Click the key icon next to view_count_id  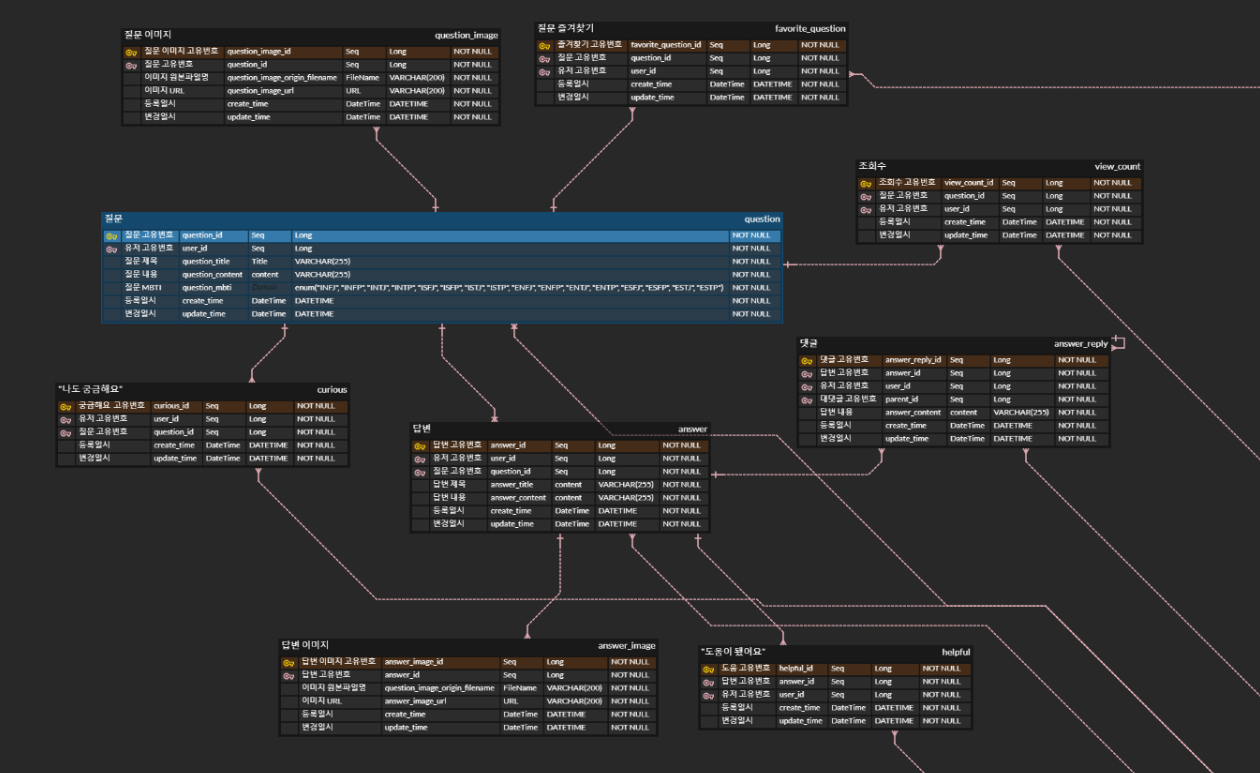pos(866,182)
